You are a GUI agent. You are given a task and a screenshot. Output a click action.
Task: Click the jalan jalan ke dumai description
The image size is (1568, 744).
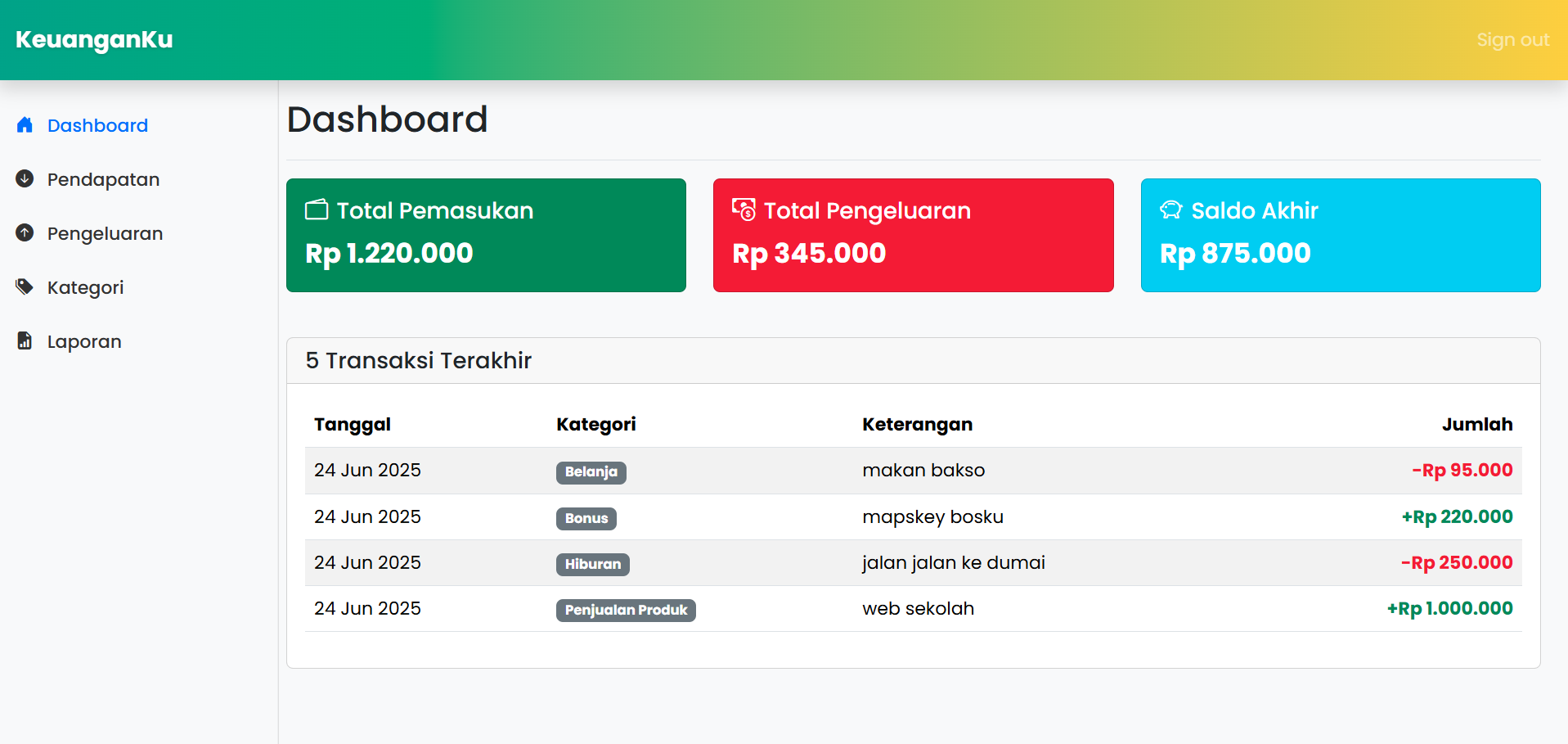(x=954, y=562)
